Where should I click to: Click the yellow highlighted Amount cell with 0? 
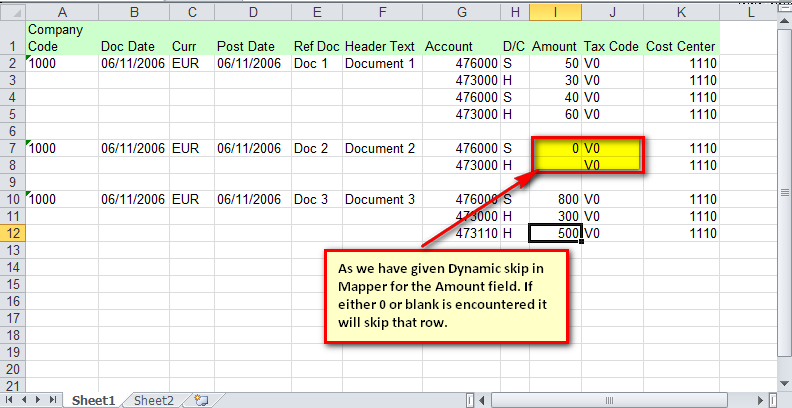554,148
